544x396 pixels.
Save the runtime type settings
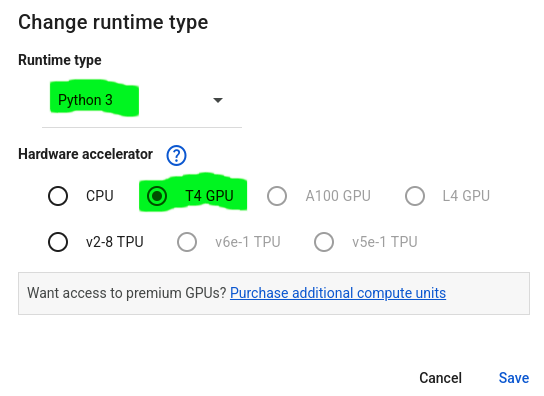click(x=514, y=378)
